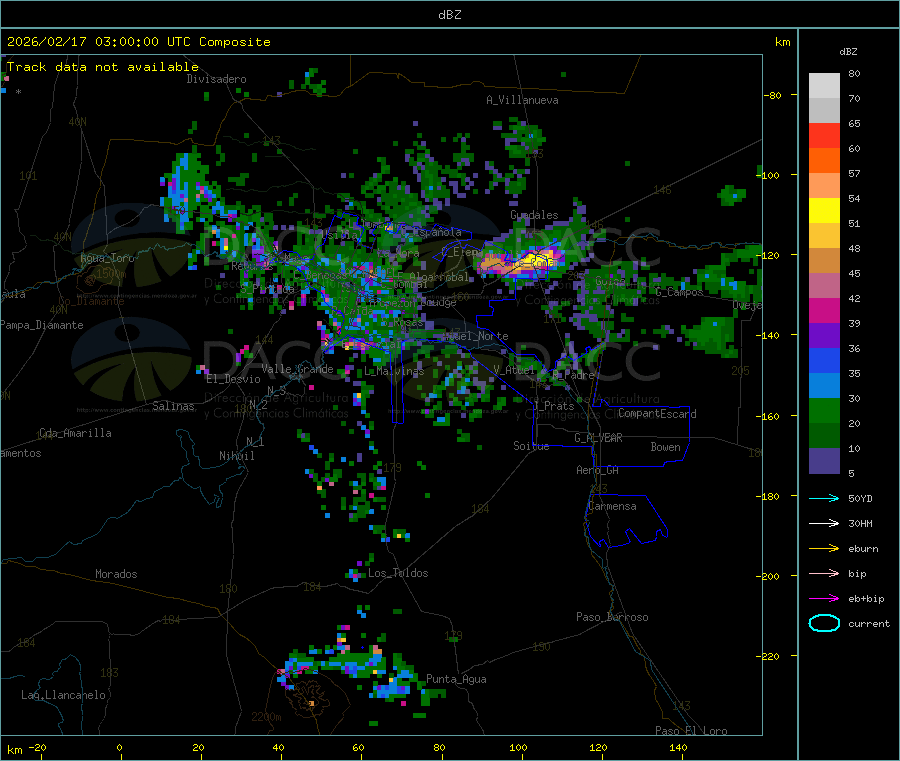This screenshot has height=761, width=900.
Task: Select the dark green 10-20 dBZ band
Action: [x=824, y=436]
